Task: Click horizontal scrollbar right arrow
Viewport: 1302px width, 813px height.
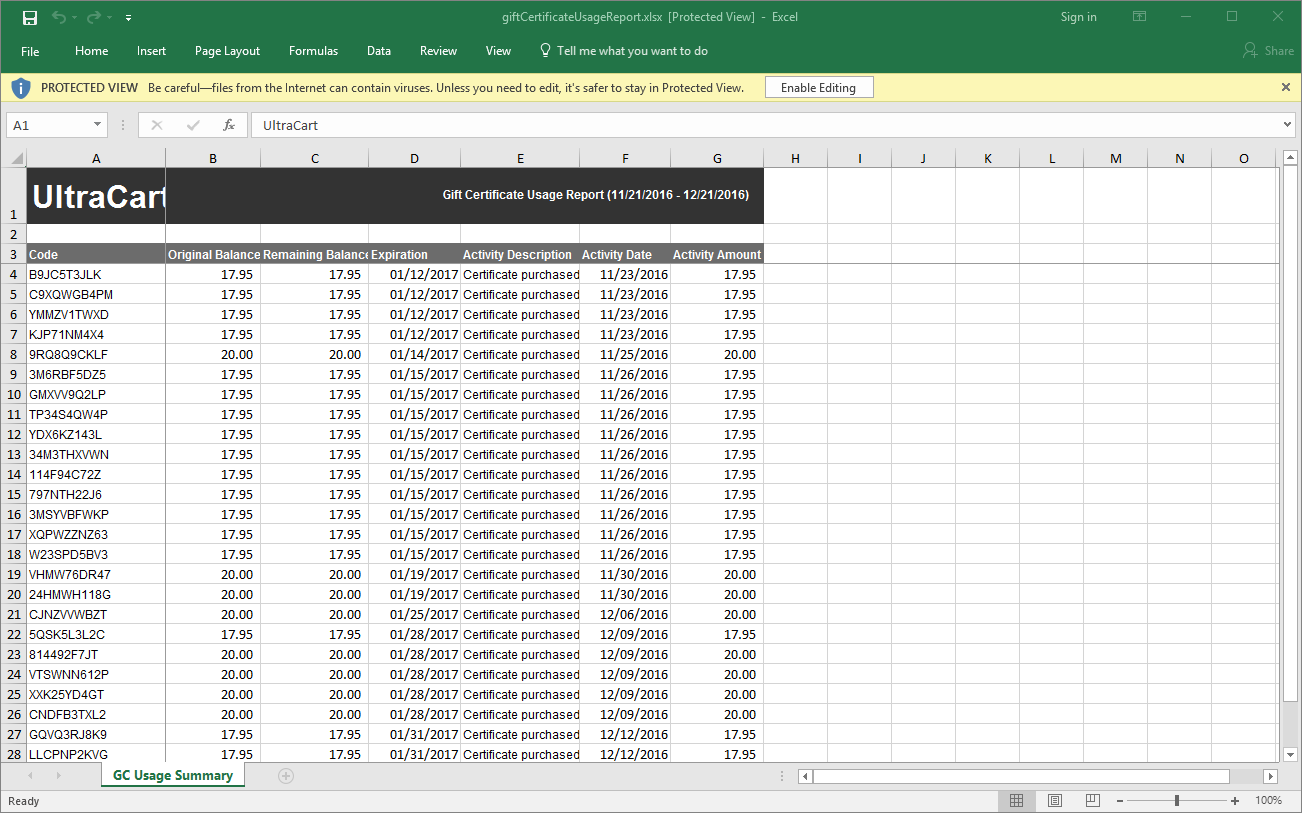Action: coord(1270,776)
